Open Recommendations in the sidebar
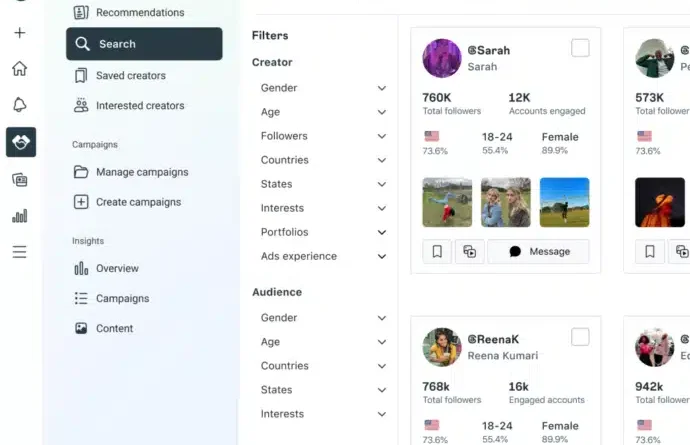Image resolution: width=690 pixels, height=445 pixels. coord(140,12)
